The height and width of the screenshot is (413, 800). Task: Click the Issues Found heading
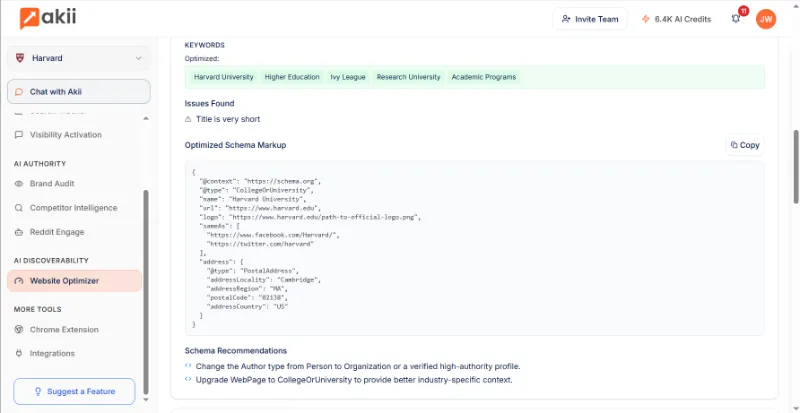point(209,103)
